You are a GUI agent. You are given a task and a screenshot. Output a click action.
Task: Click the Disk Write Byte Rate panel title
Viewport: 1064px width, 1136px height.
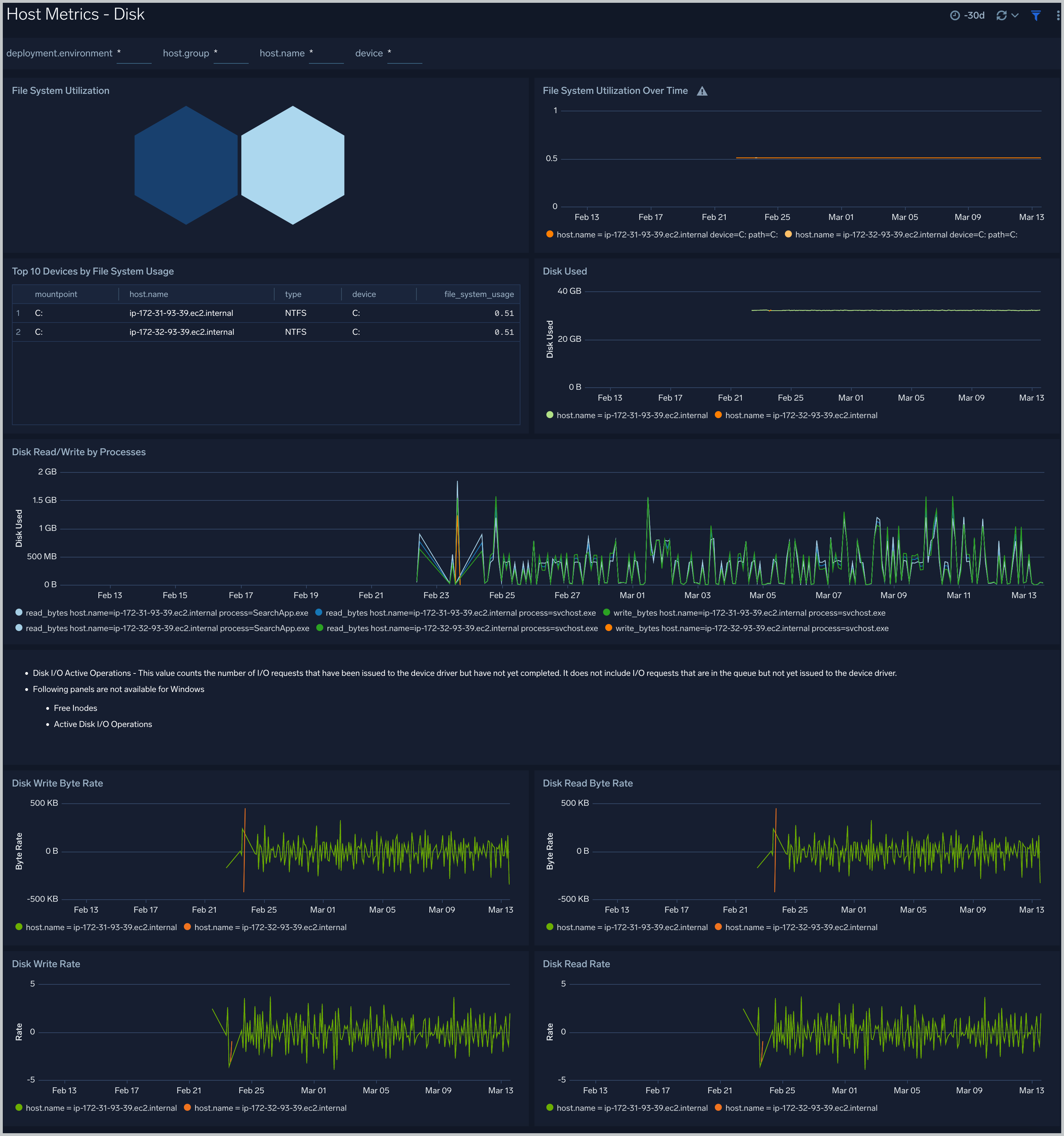(x=58, y=783)
